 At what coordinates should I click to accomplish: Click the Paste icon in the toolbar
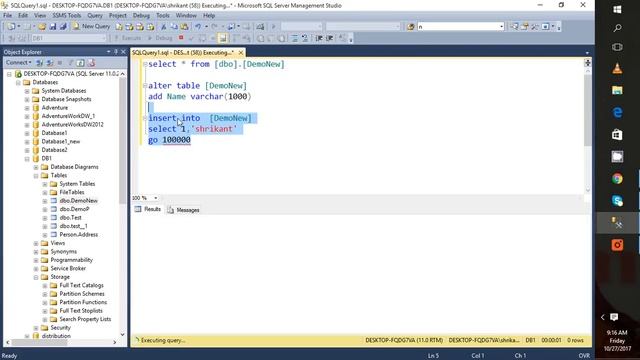coord(184,27)
